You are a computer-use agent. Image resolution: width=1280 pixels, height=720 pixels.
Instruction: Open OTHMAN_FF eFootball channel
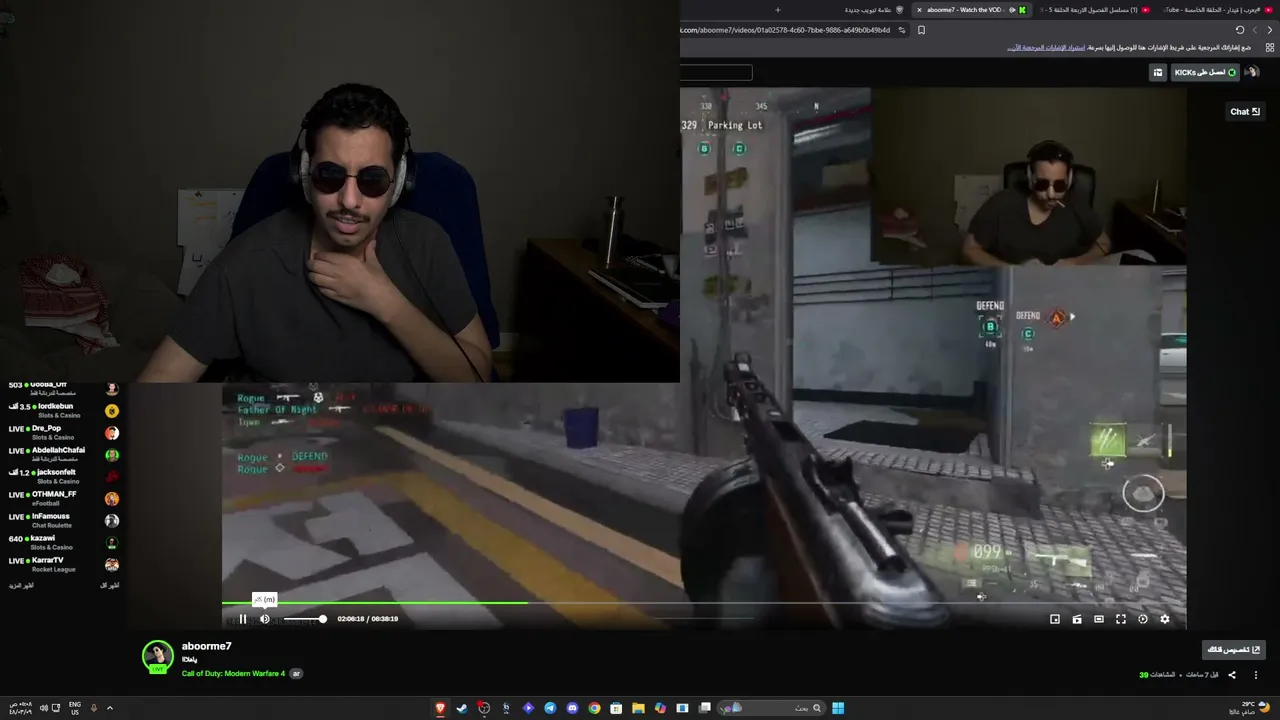pyautogui.click(x=64, y=498)
